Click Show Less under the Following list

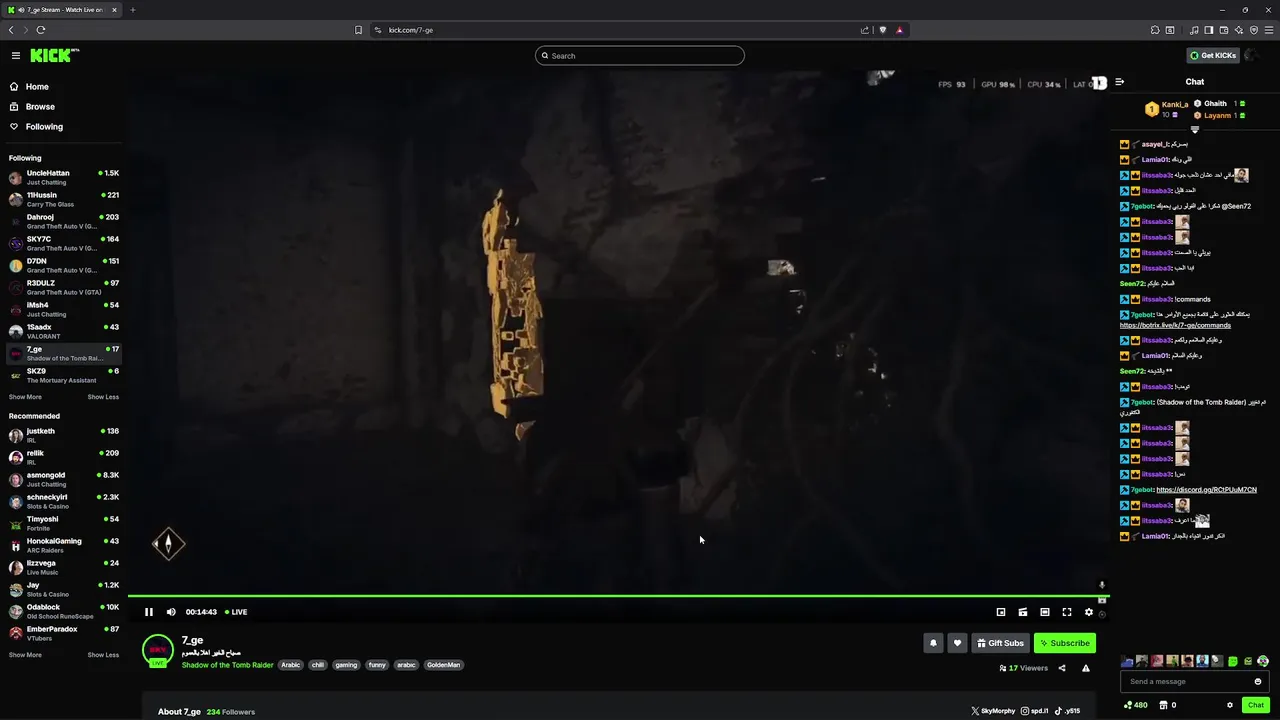point(103,397)
